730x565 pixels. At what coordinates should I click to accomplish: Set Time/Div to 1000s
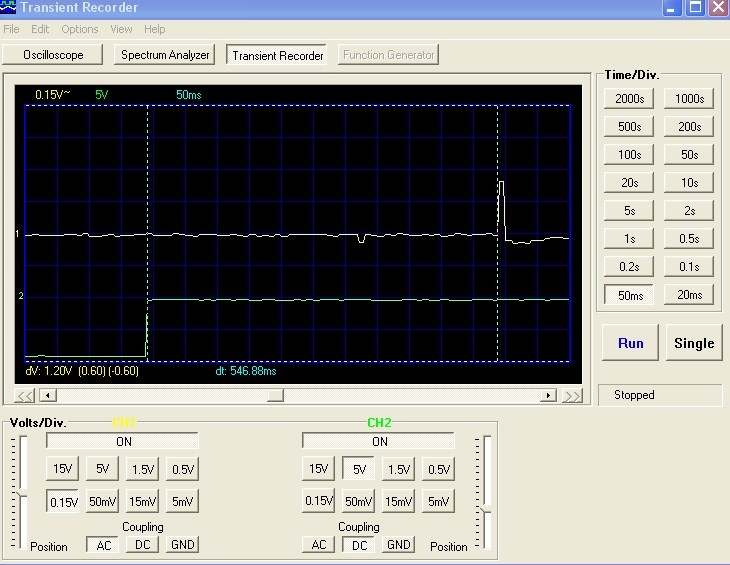[x=689, y=99]
